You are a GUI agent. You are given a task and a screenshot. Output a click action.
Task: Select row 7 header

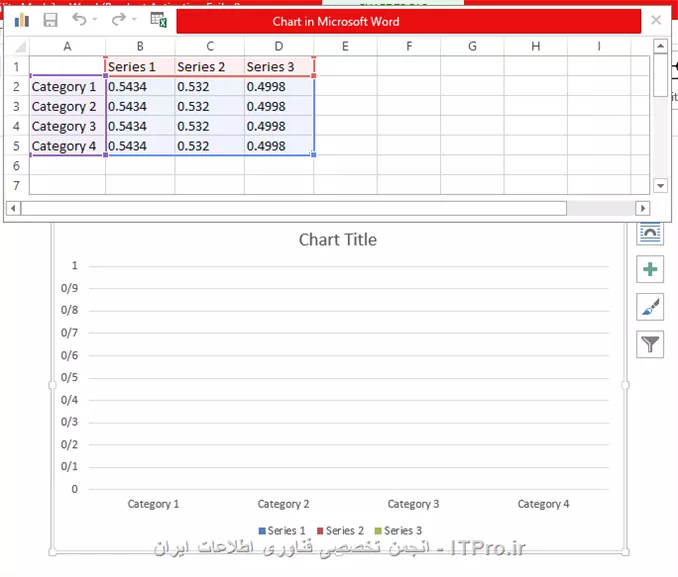click(16, 186)
